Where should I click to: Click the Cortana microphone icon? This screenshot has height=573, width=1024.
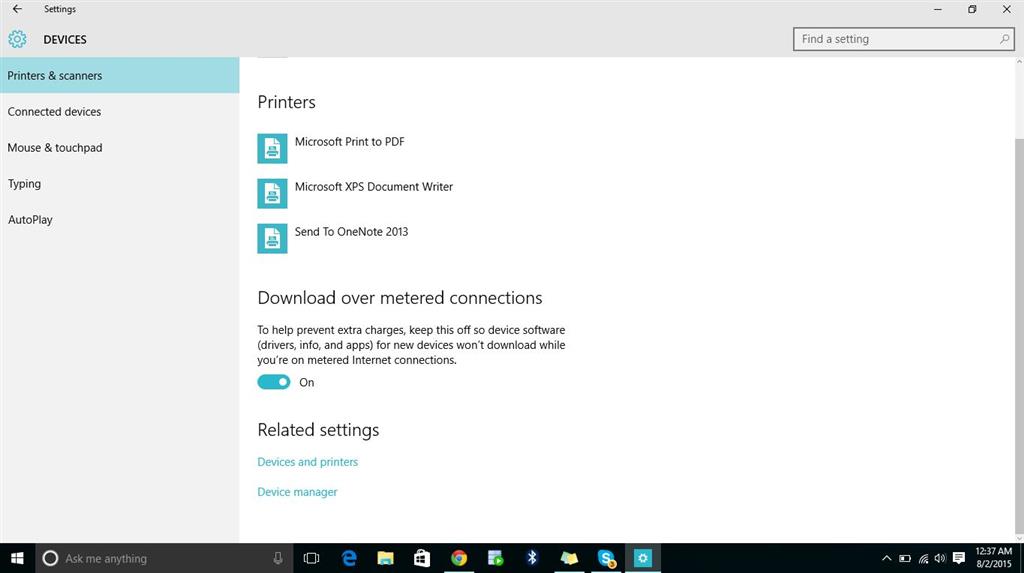(278, 558)
